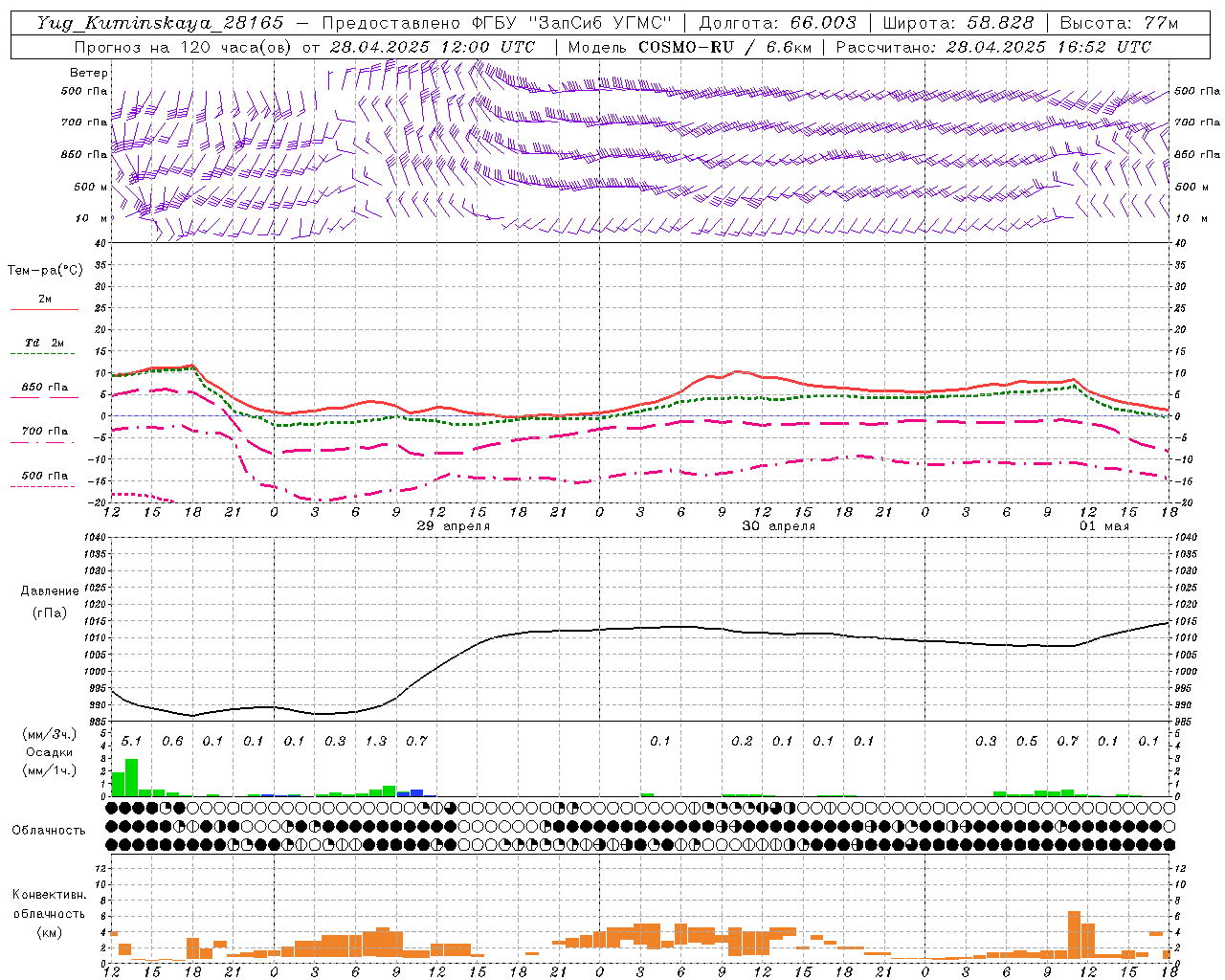The height and width of the screenshot is (980, 1225).
Task: Click the Облачность cloudiness row label
Action: [49, 830]
